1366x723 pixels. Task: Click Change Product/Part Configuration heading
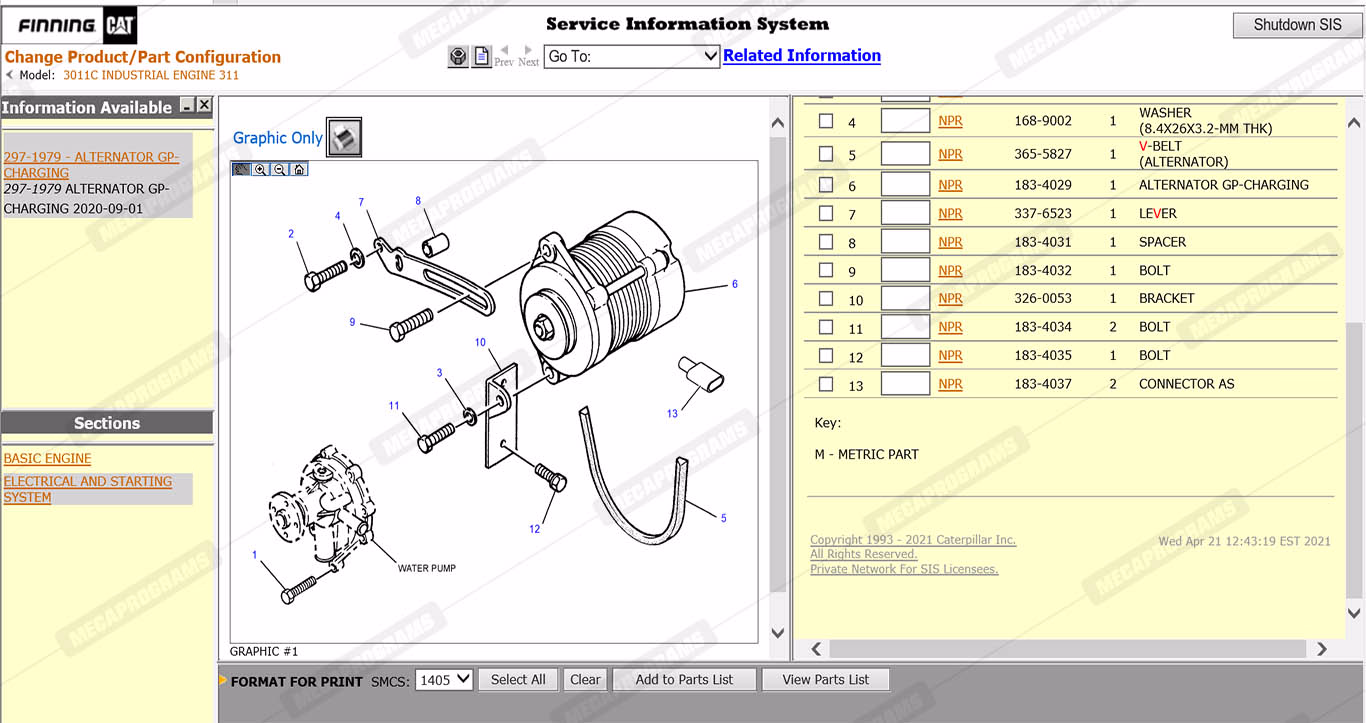click(143, 57)
